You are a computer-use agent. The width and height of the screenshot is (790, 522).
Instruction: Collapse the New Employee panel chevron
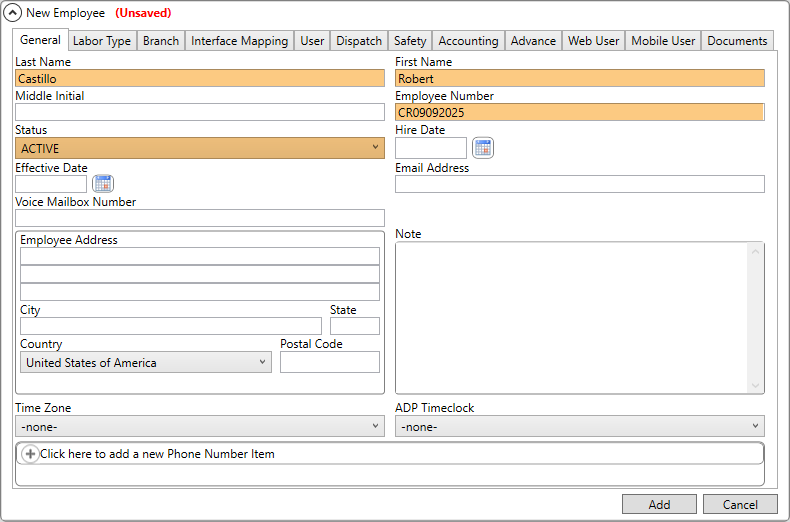[x=14, y=13]
